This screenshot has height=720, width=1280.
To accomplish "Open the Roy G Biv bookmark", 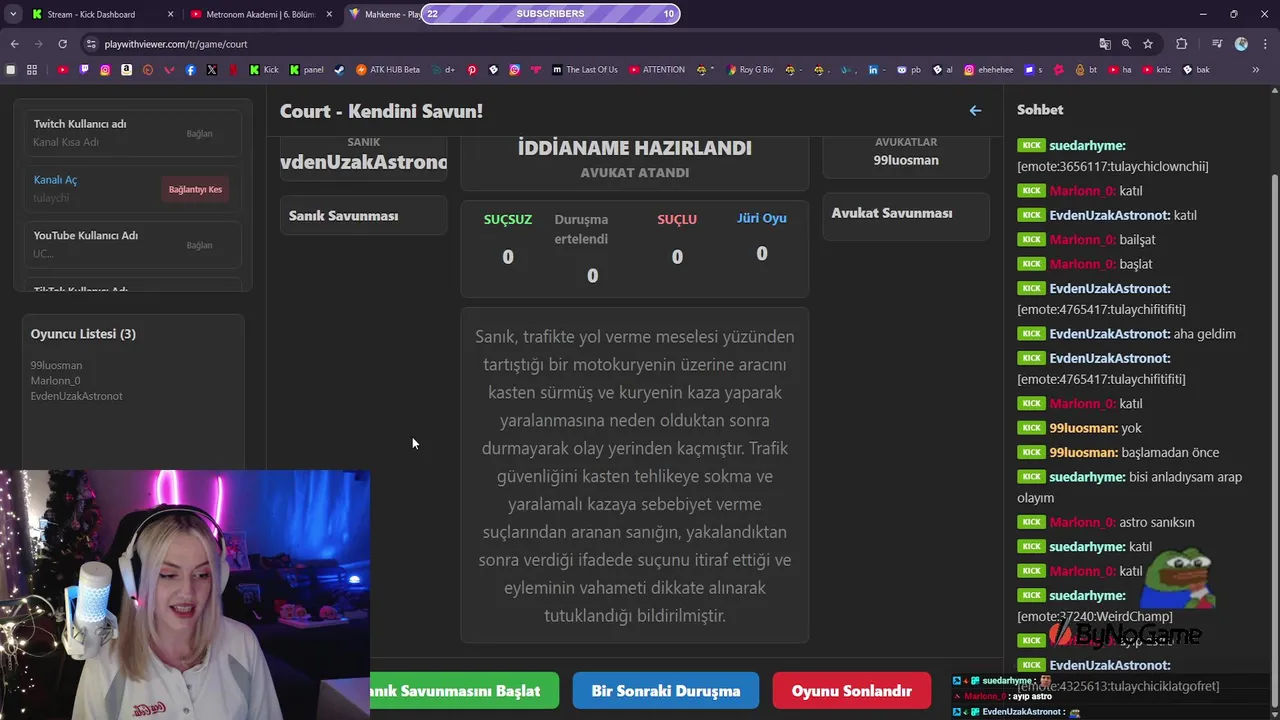I will [750, 70].
